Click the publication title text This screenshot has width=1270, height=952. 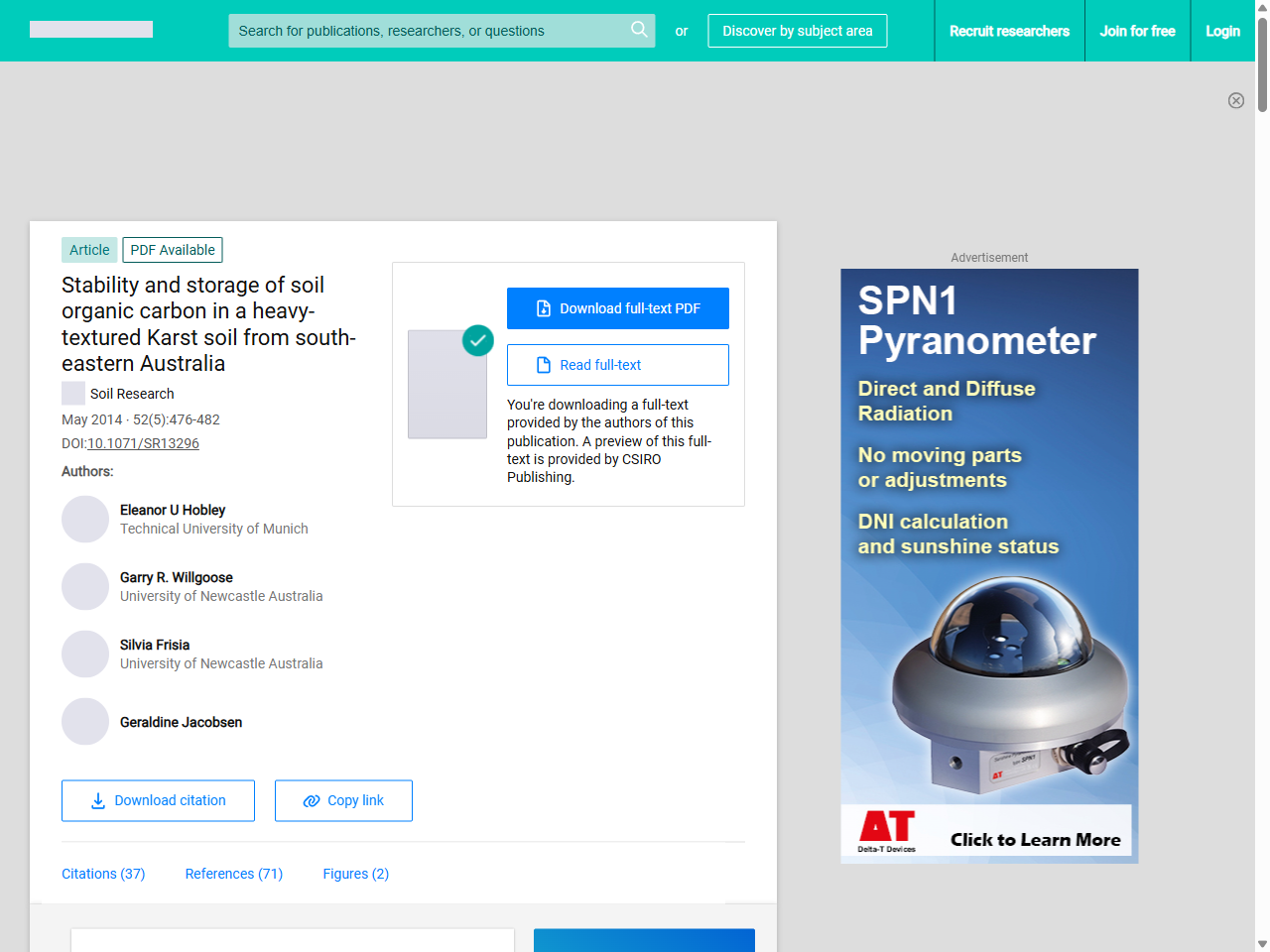click(208, 324)
